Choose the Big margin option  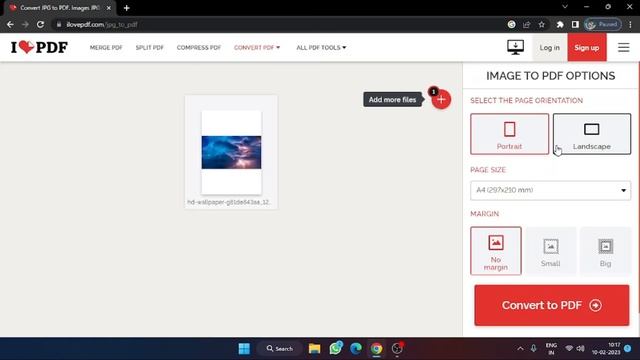(x=605, y=251)
